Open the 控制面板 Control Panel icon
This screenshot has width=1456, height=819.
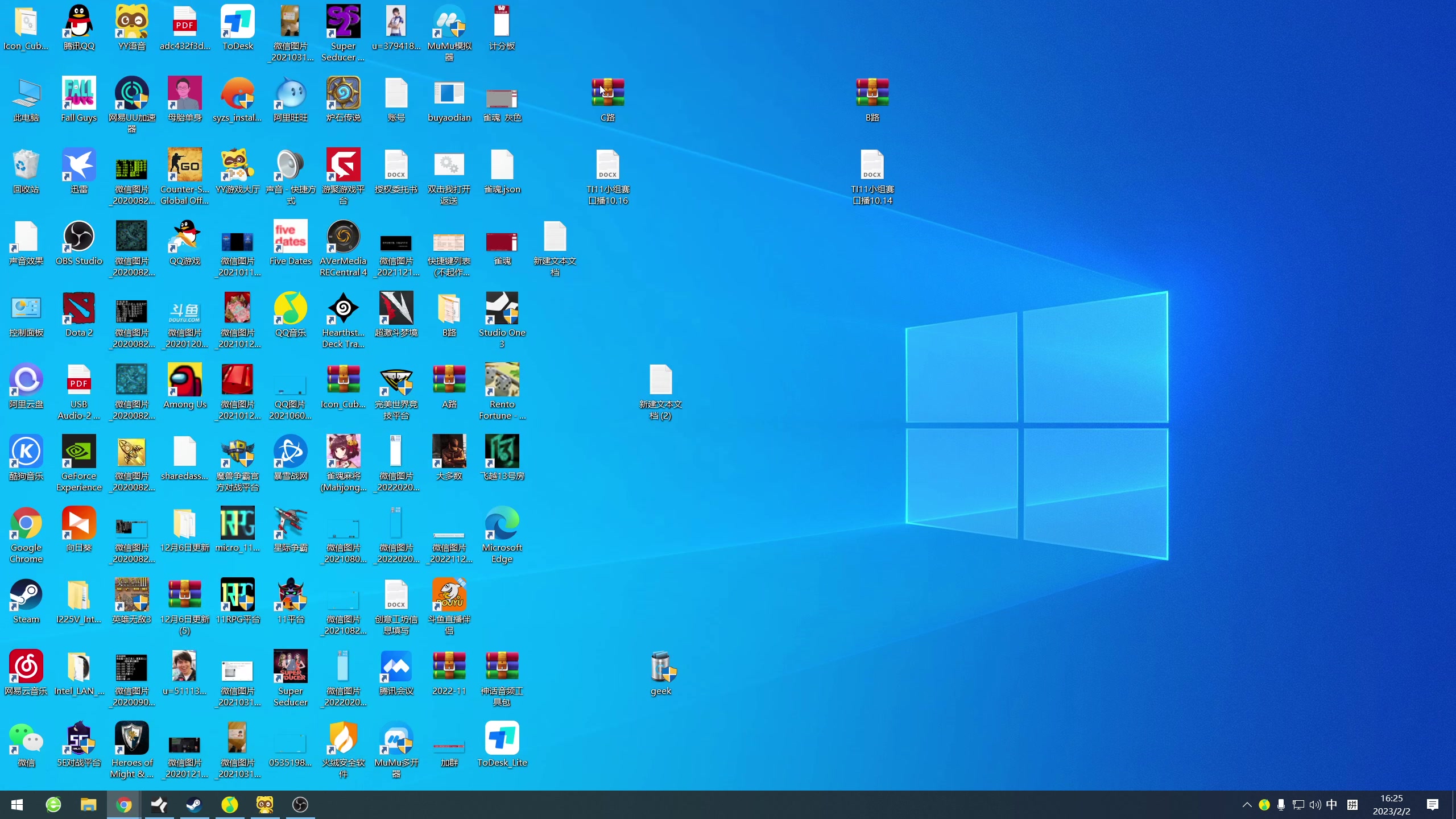(x=26, y=315)
